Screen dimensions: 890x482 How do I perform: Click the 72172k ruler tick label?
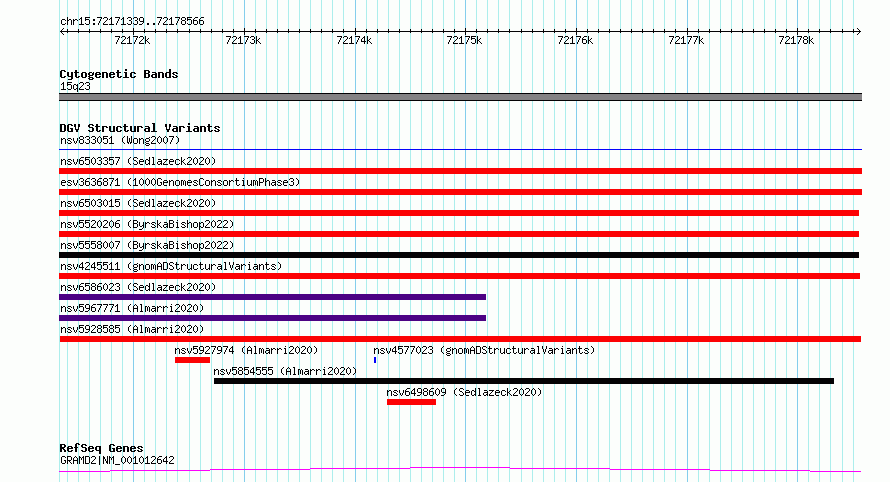[x=132, y=40]
